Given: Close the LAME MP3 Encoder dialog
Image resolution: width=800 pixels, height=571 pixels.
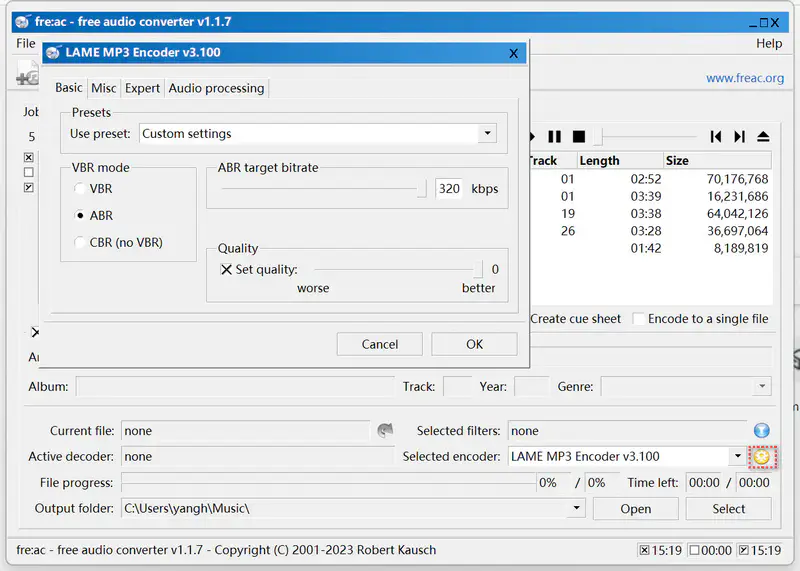Looking at the screenshot, I should click(513, 53).
